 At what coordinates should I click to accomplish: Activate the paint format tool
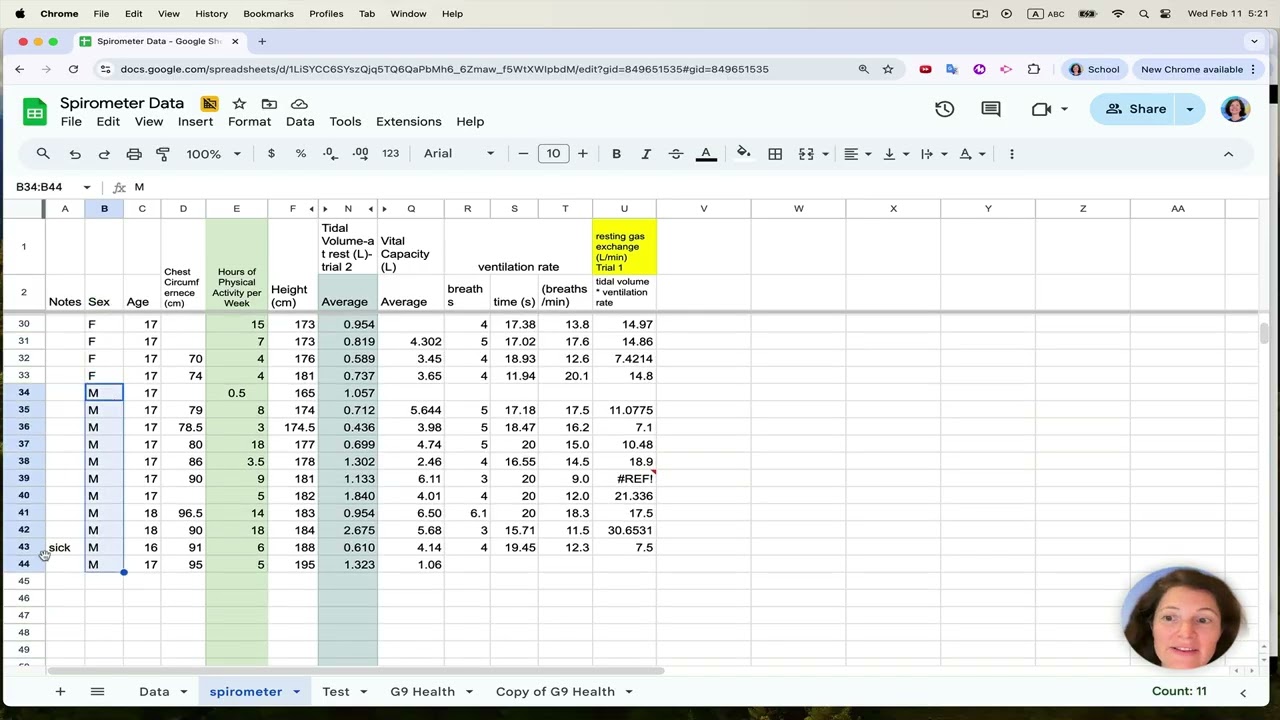[163, 154]
